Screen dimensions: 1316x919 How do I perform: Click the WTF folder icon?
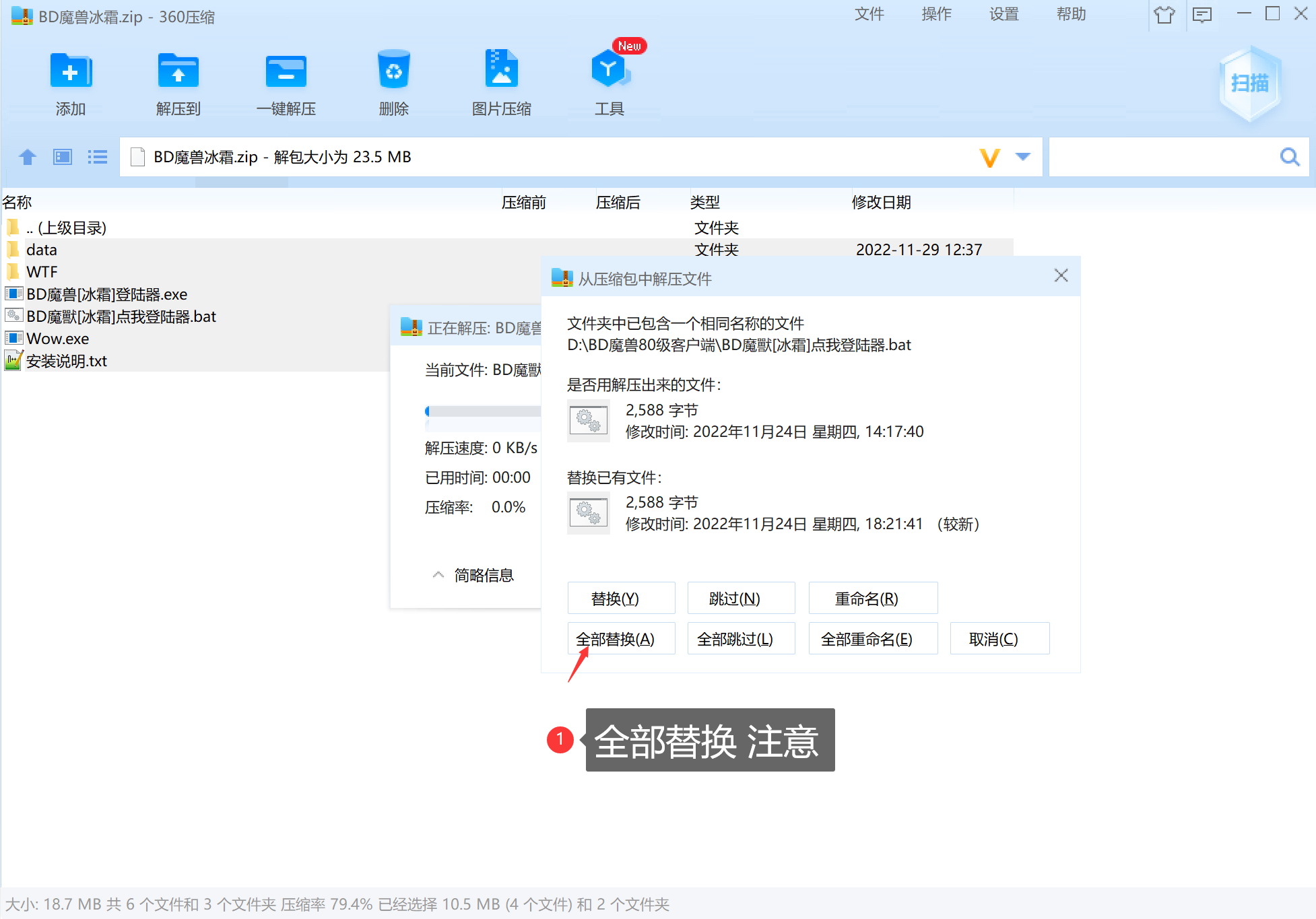(13, 272)
